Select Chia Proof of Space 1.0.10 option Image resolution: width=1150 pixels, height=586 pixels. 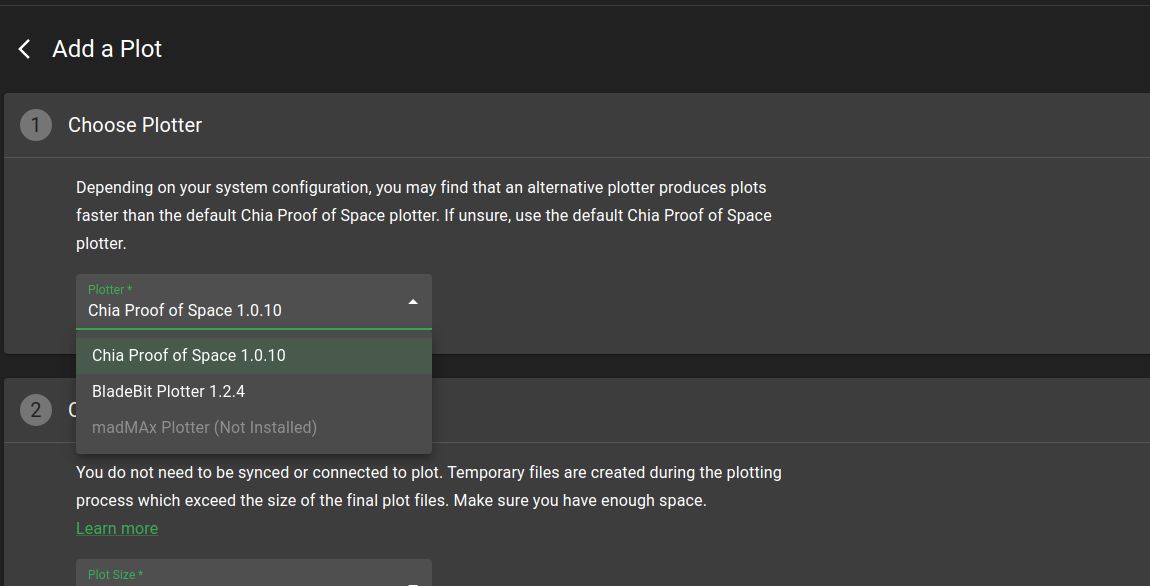coord(189,356)
